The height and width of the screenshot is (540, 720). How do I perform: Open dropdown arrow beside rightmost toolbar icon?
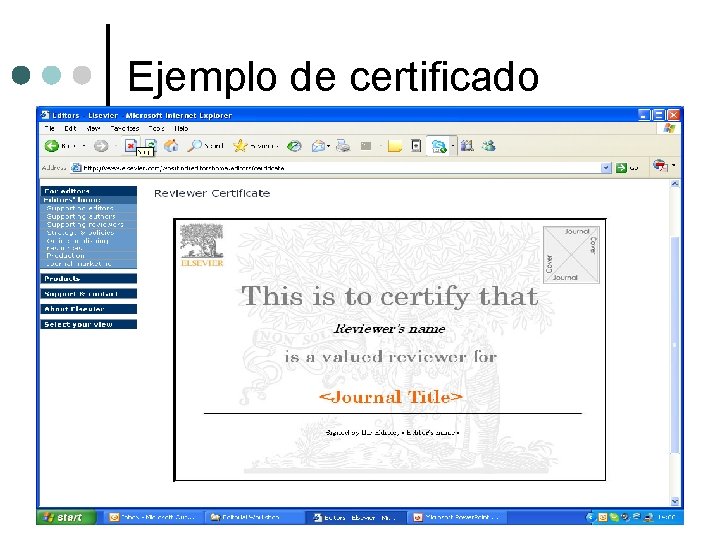[673, 165]
